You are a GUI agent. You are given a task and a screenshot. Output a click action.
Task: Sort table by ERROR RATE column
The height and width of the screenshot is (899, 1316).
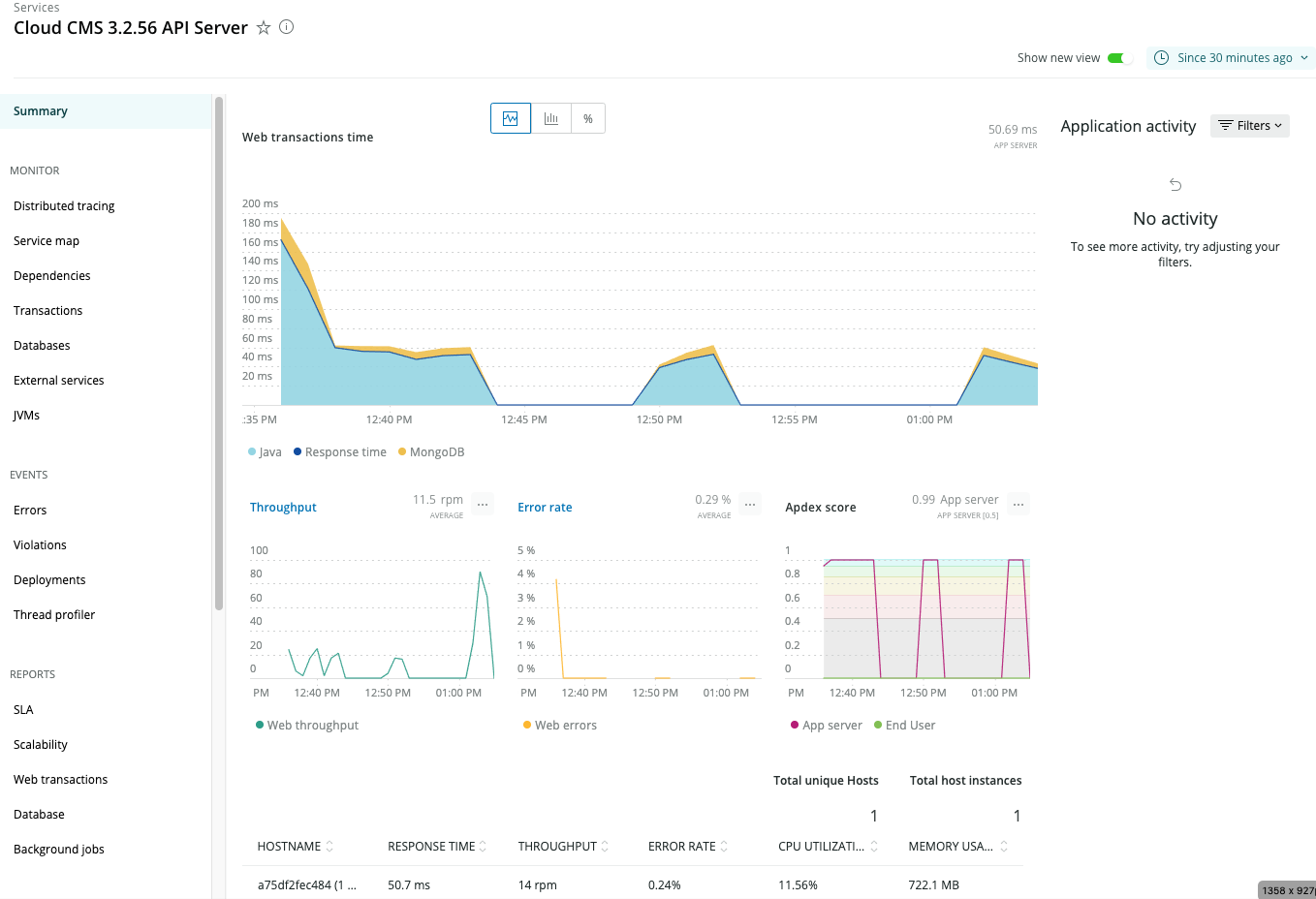(688, 847)
